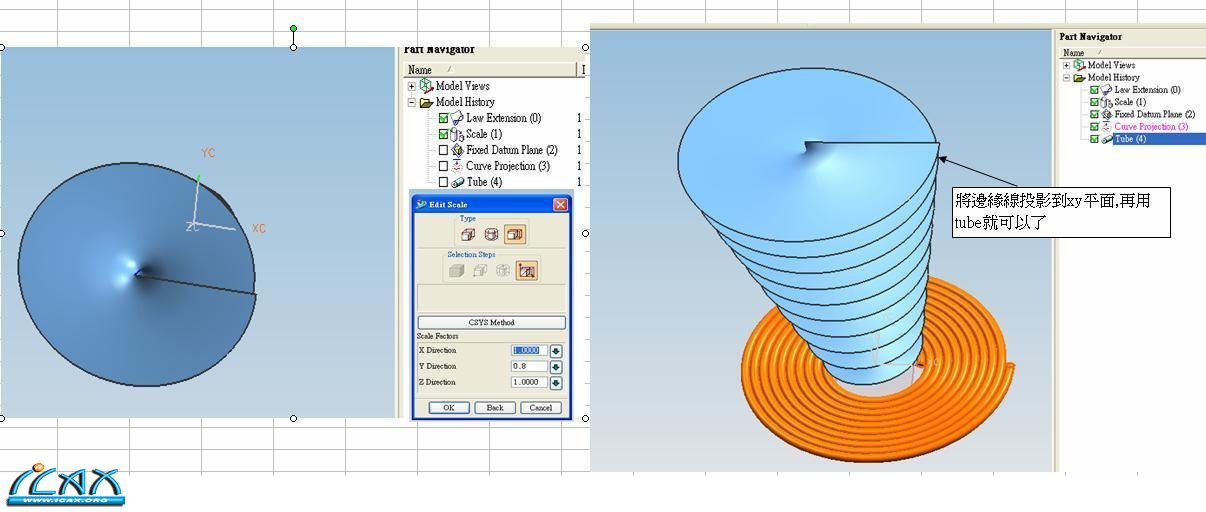The width and height of the screenshot is (1206, 512).
Task: Click Law Extension icon in right navigator
Action: [x=1106, y=90]
